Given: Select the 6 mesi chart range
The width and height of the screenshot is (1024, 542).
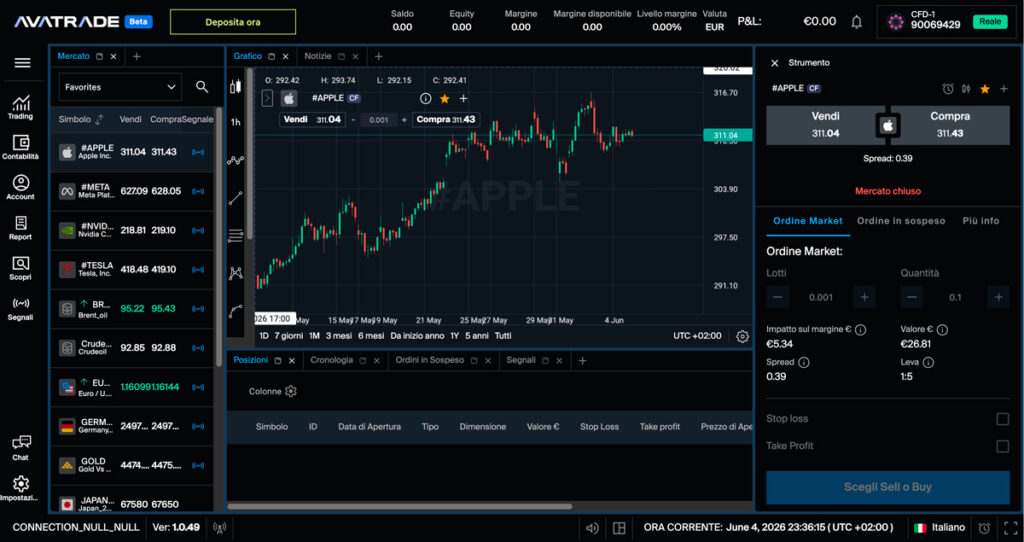Looking at the screenshot, I should [371, 336].
